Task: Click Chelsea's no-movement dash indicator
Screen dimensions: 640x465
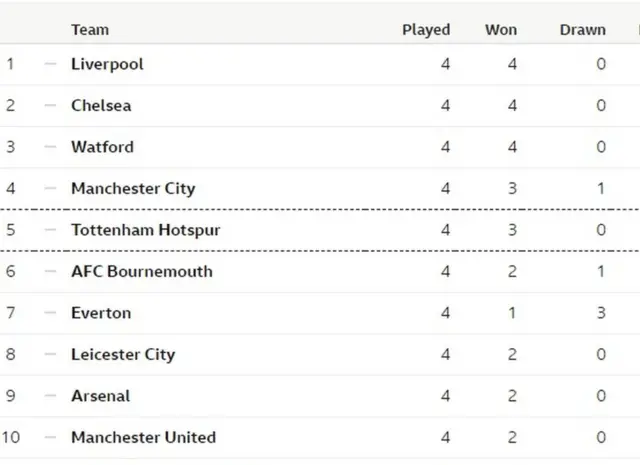Action: tap(50, 105)
